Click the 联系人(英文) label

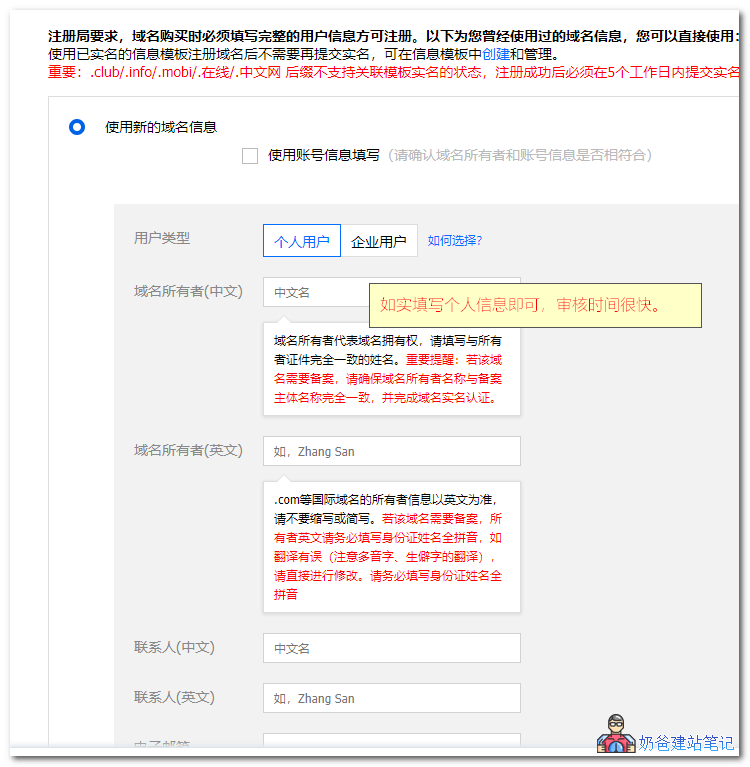click(174, 698)
